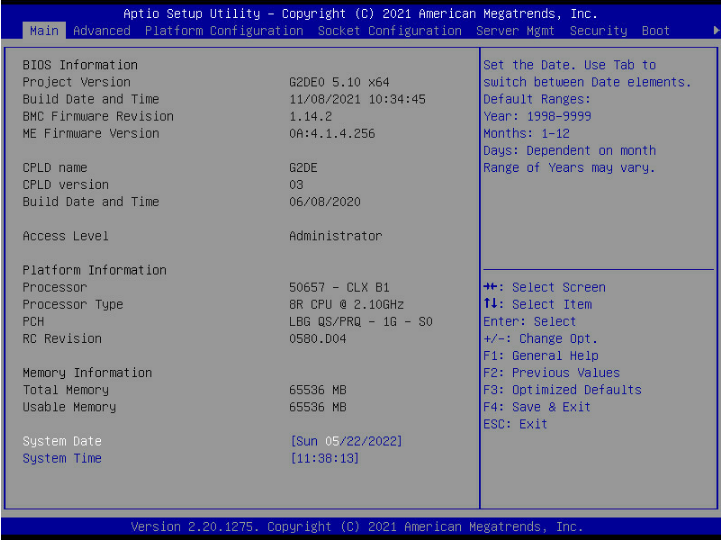The height and width of the screenshot is (540, 722).
Task: Go to the Socket Configuration tab
Action: pos(390,31)
